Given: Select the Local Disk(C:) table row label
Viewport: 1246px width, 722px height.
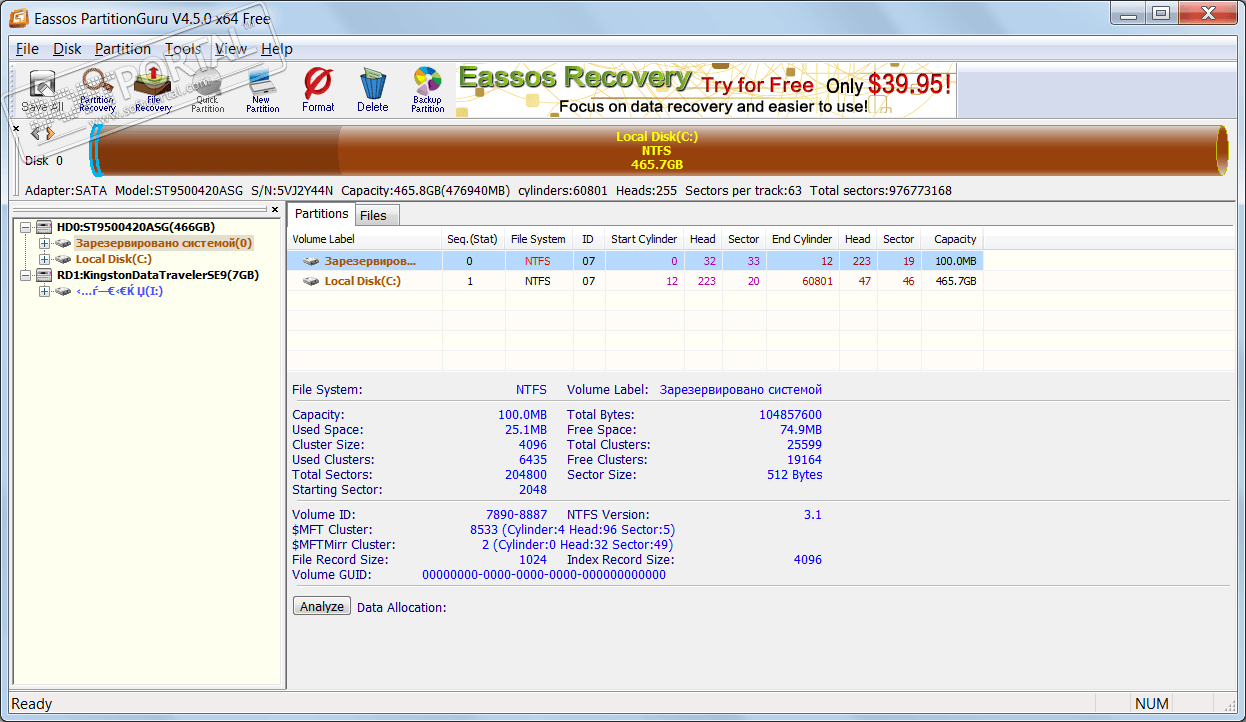Looking at the screenshot, I should 363,281.
